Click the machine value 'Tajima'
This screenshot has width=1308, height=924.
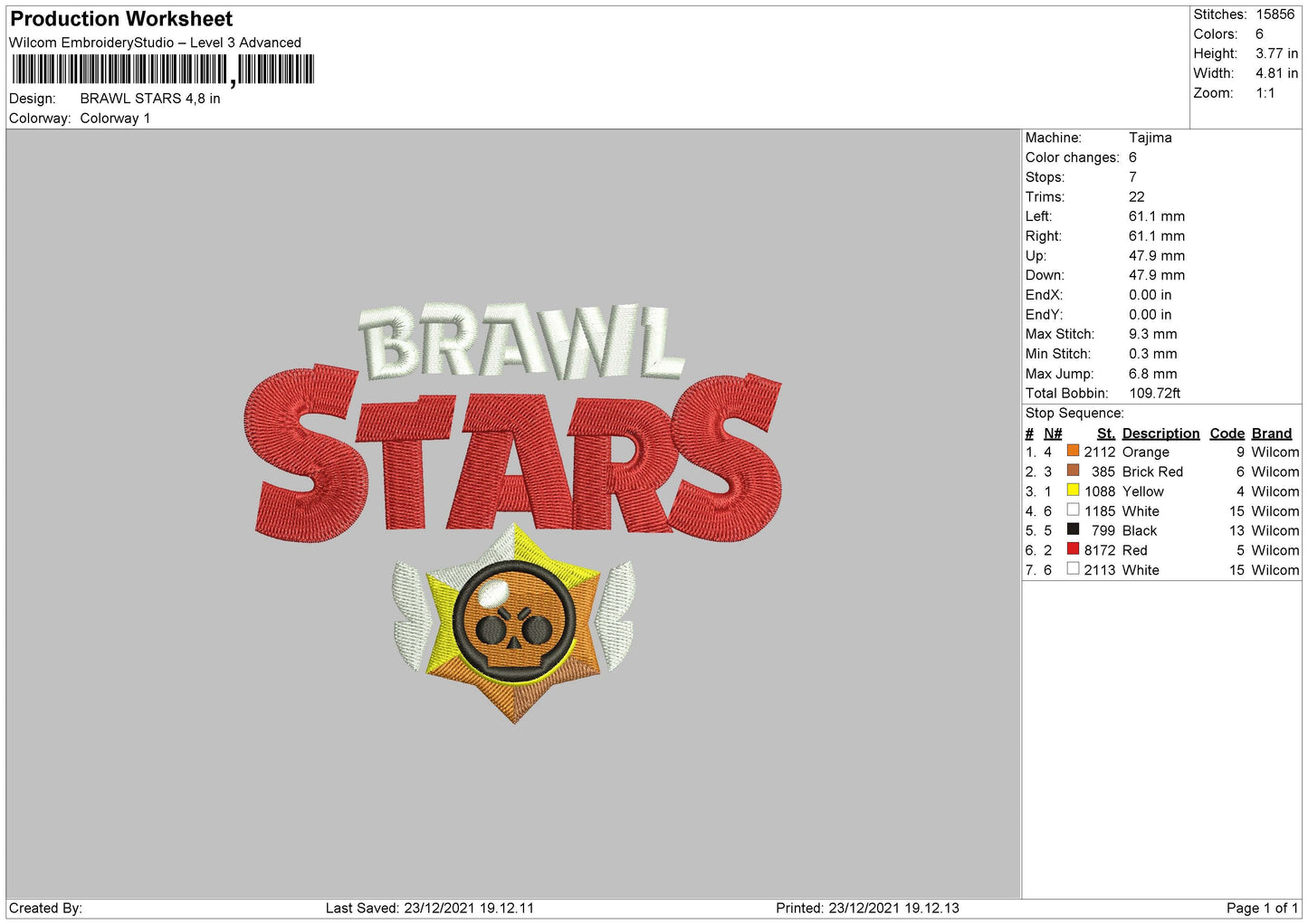1150,138
